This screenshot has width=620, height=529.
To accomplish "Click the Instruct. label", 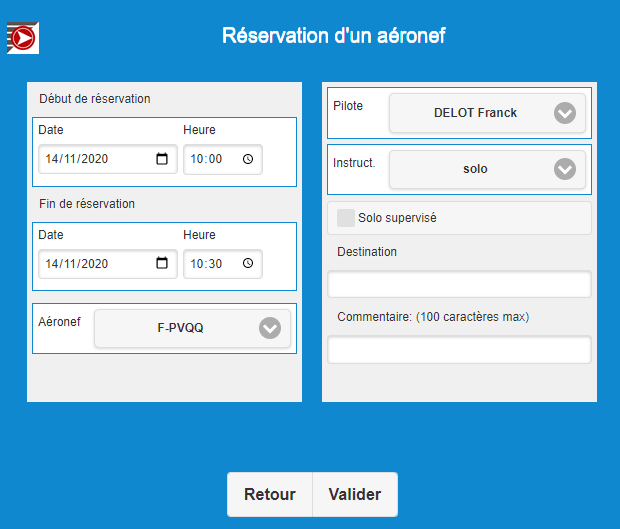I will click(x=354, y=162).
